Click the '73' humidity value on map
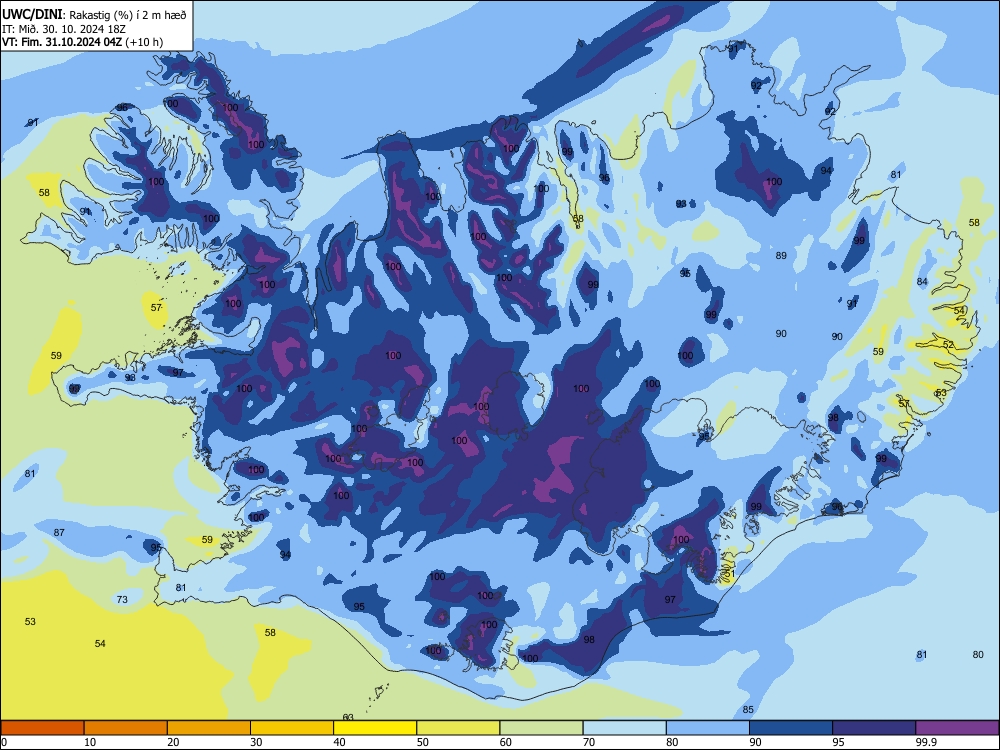This screenshot has height=750, width=1000. (x=122, y=599)
